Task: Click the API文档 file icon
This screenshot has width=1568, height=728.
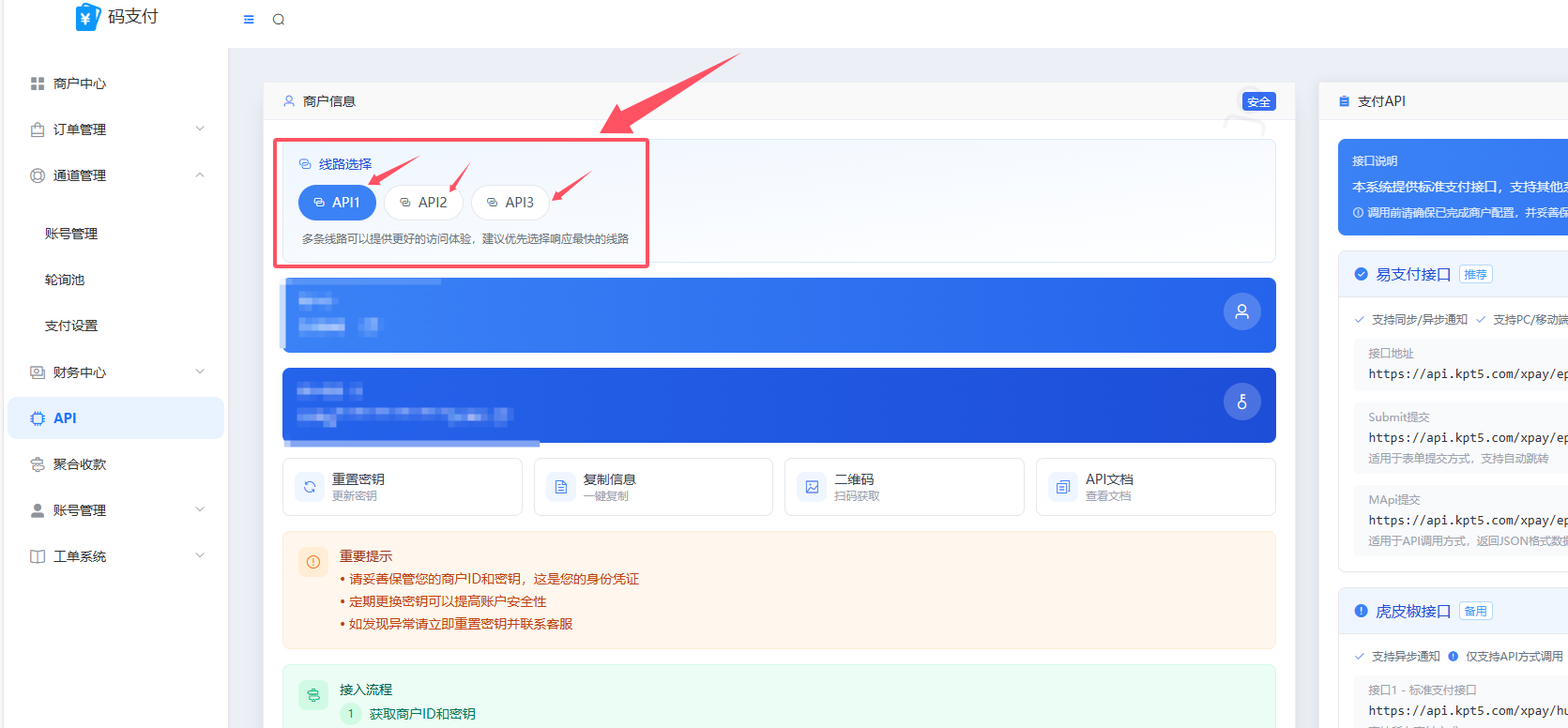Action: coord(1063,487)
